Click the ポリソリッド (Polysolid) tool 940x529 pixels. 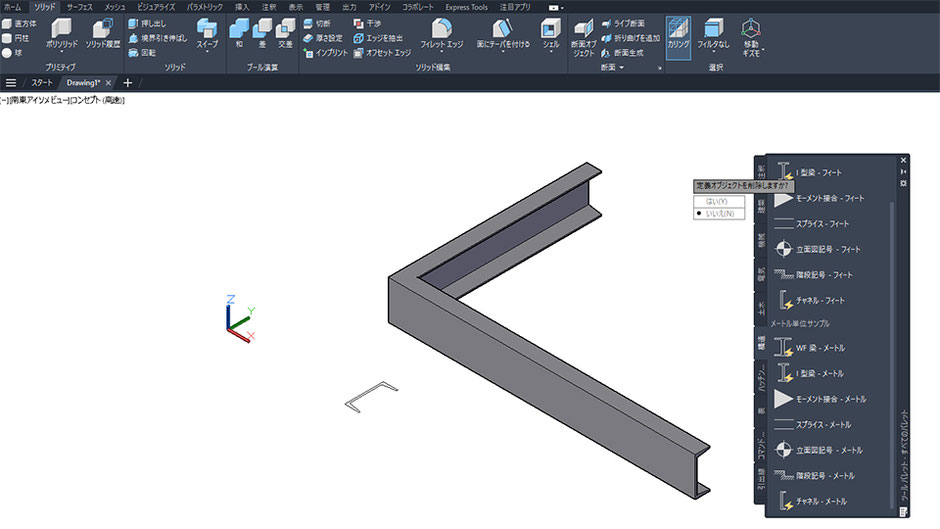(61, 33)
